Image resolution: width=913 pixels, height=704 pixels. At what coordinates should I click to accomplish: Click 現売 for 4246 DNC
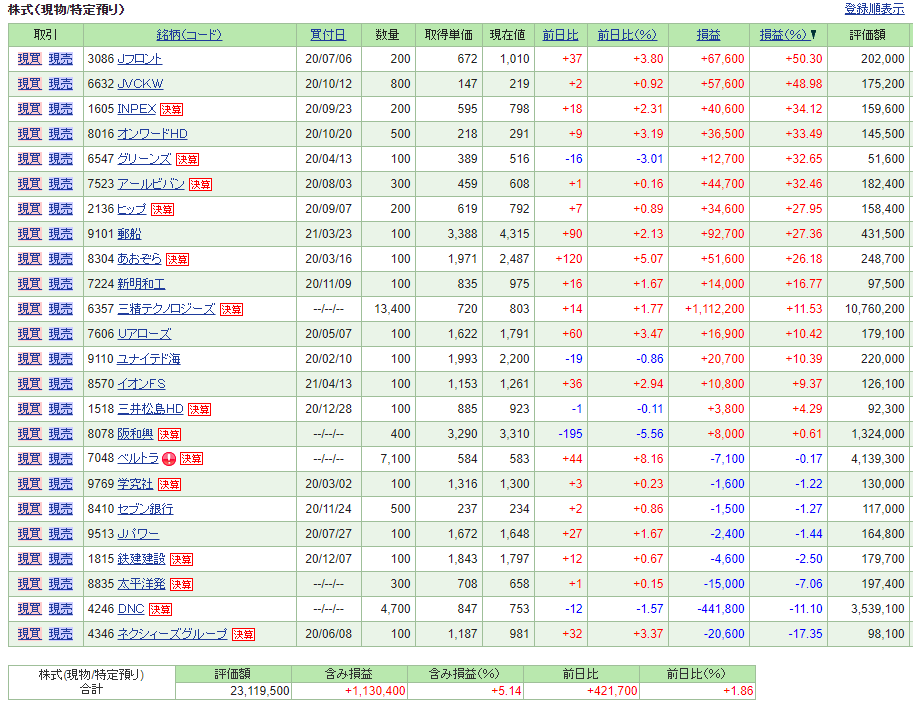click(61, 610)
